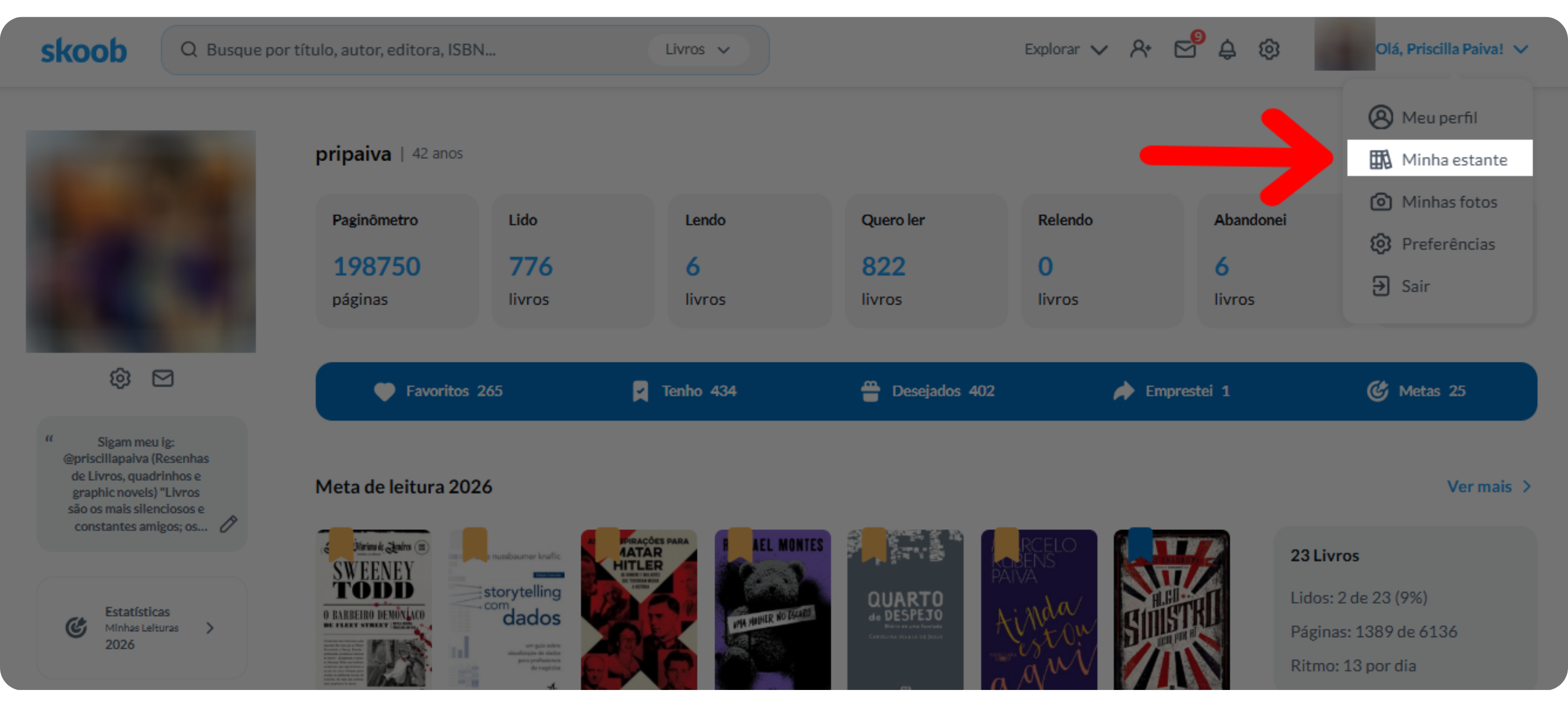Click the Favoritos heart icon
This screenshot has height=711, width=1568.
click(384, 392)
